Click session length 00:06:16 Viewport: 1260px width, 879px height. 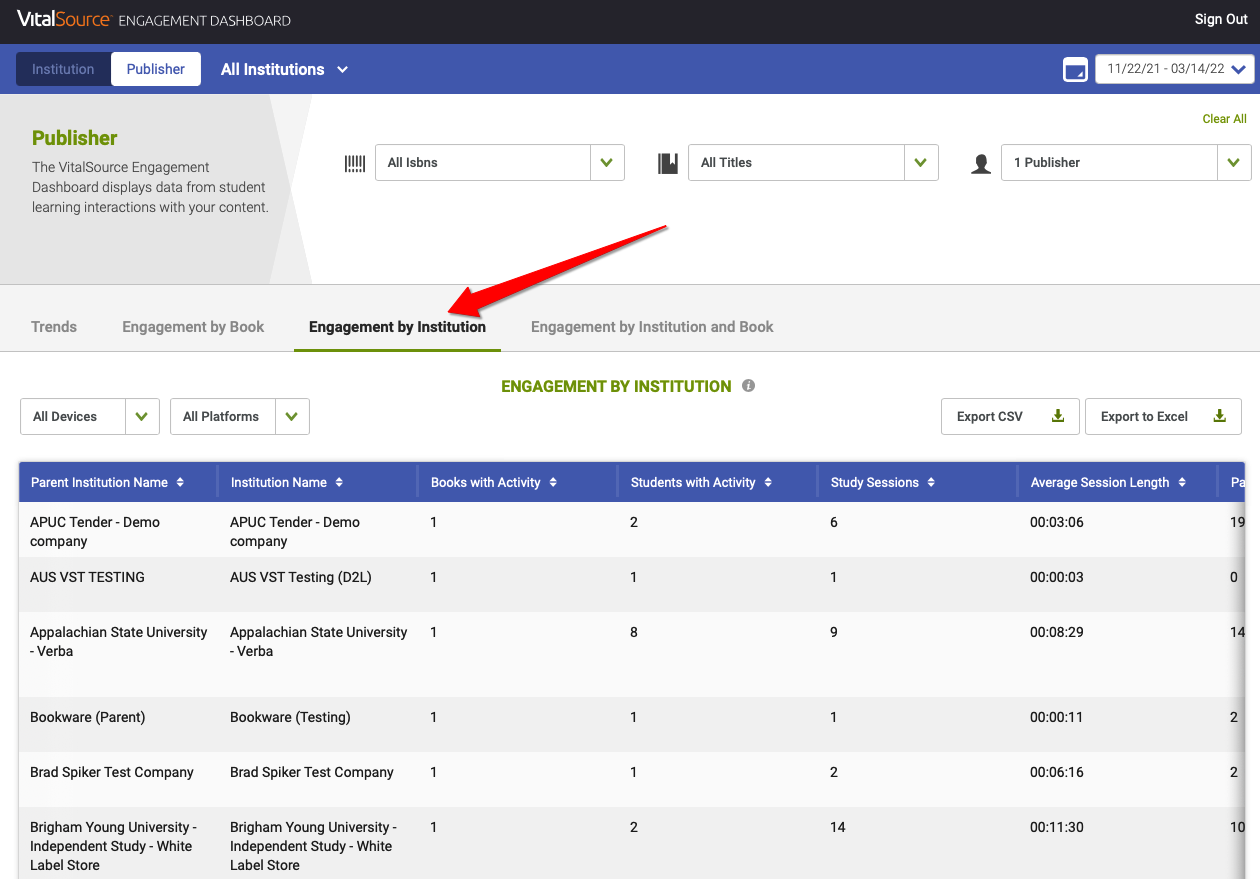[x=1057, y=772]
